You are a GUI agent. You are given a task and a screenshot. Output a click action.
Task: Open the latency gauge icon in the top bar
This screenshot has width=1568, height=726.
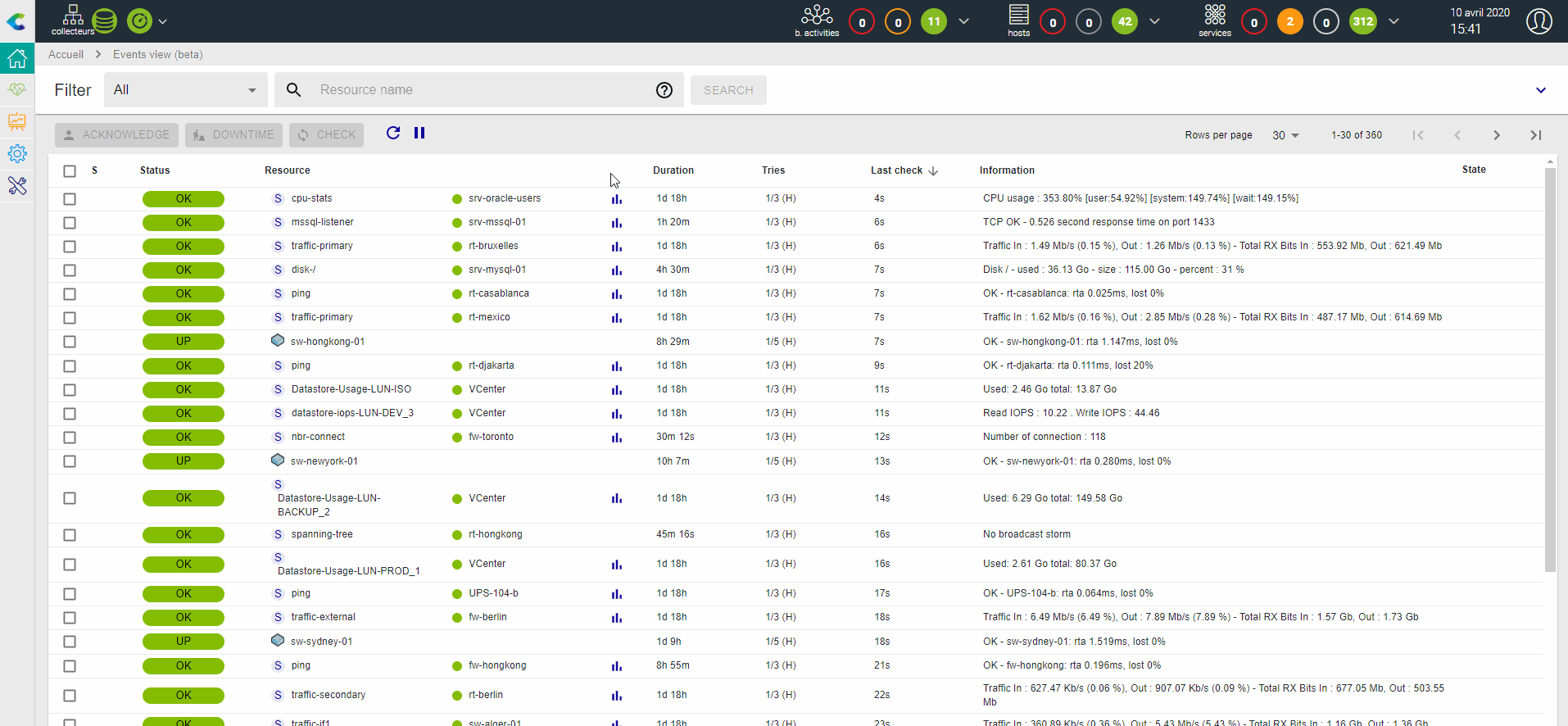(x=140, y=21)
